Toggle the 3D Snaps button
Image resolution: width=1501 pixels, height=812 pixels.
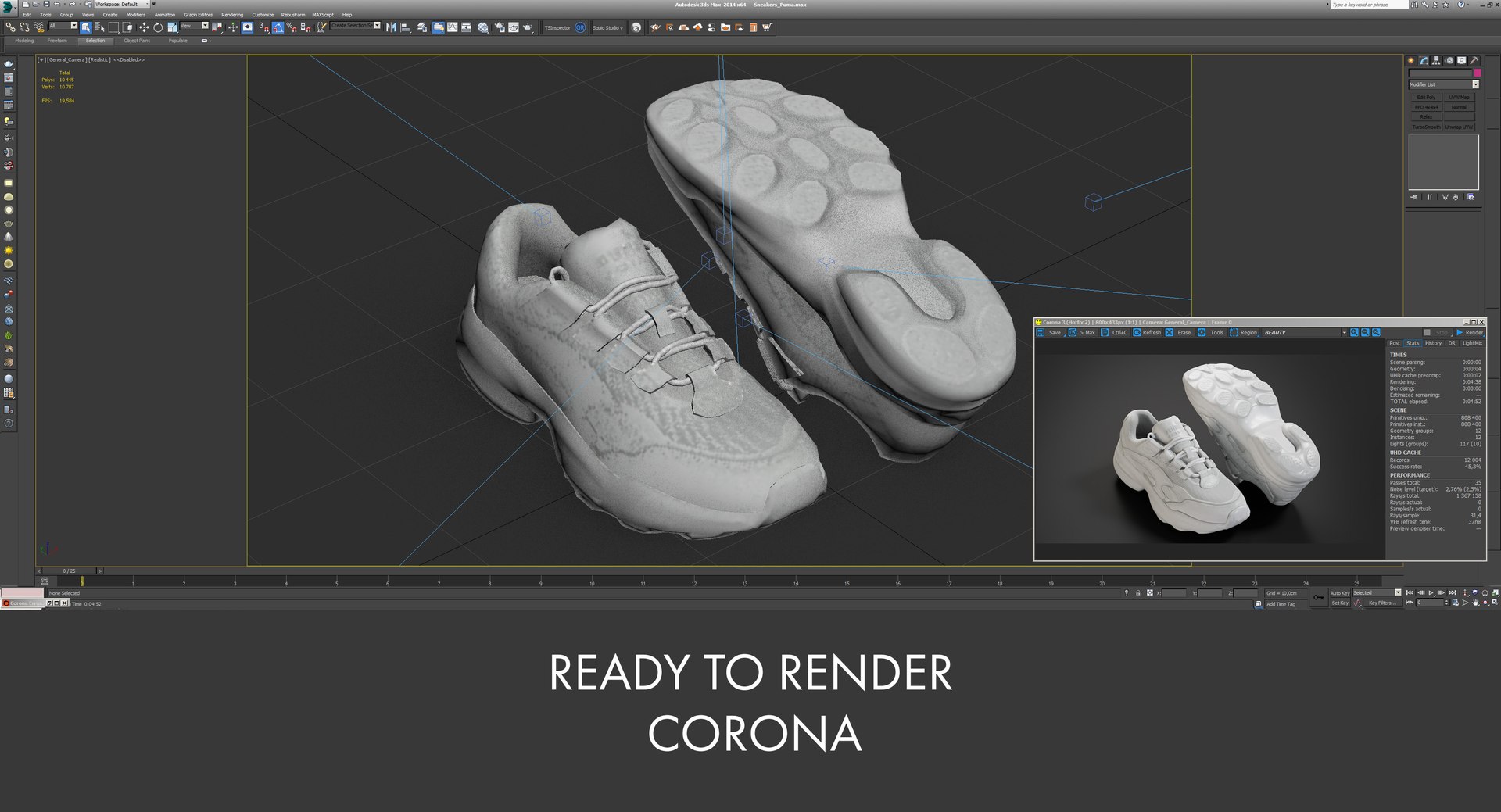point(263,27)
